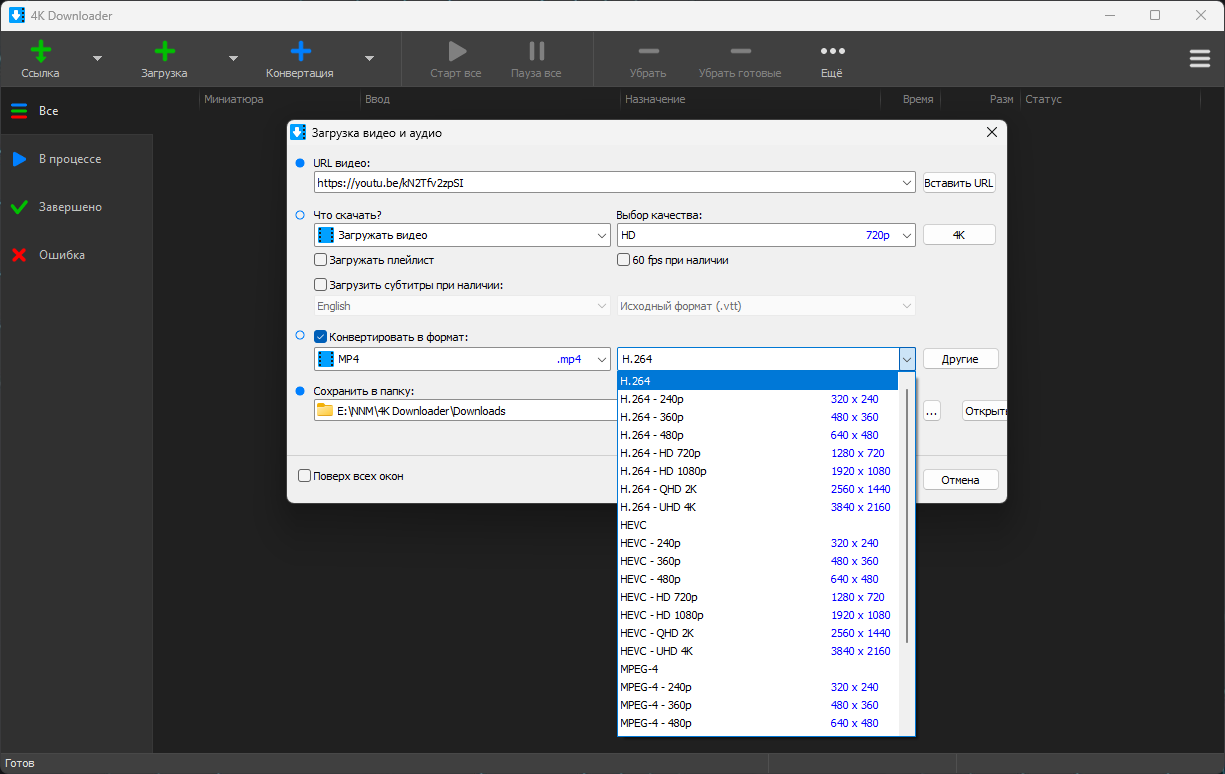1225x774 pixels.
Task: Show Завершено downloads
Action: point(76,207)
